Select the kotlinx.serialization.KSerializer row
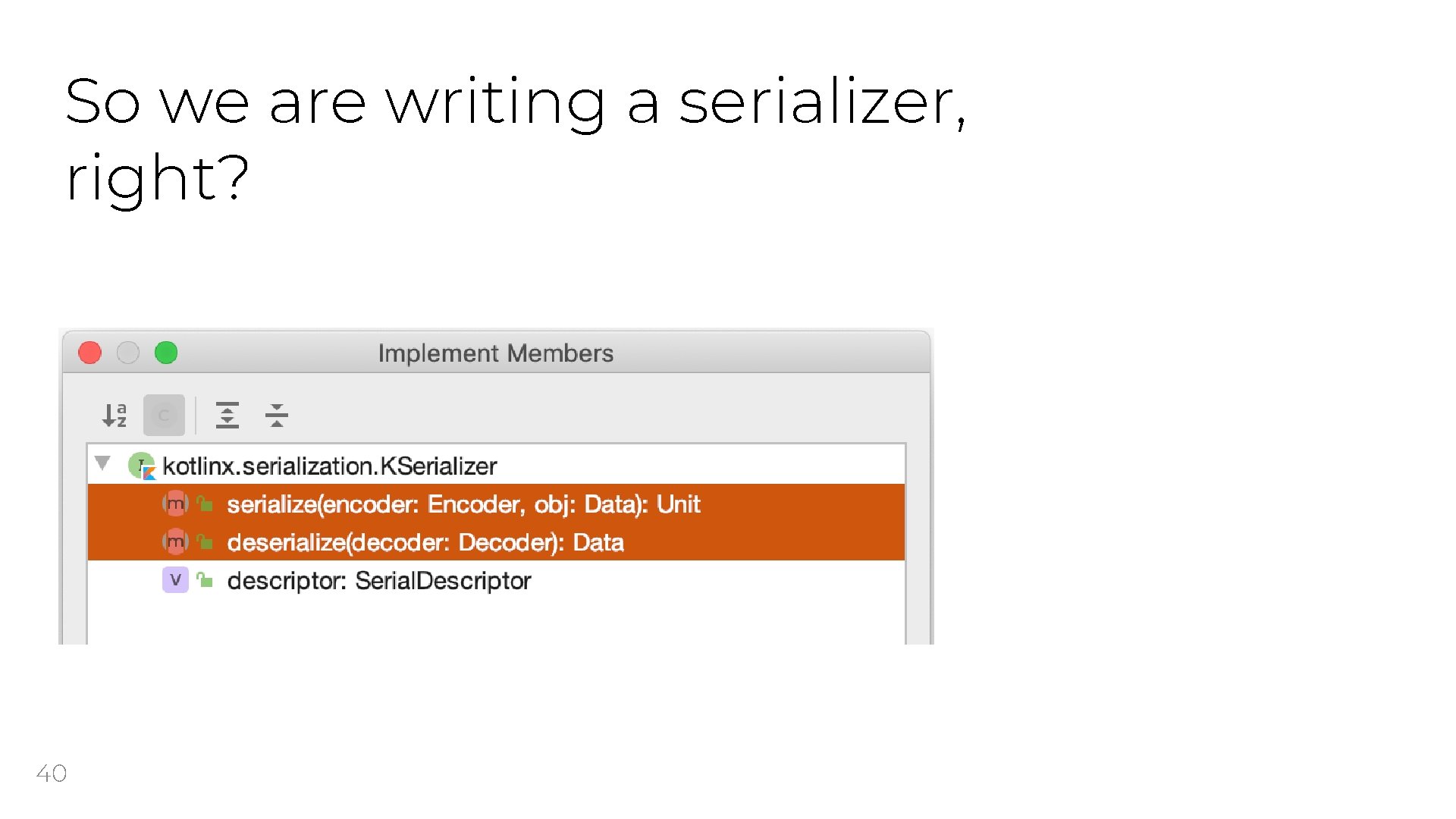1456x819 pixels. pyautogui.click(x=329, y=466)
